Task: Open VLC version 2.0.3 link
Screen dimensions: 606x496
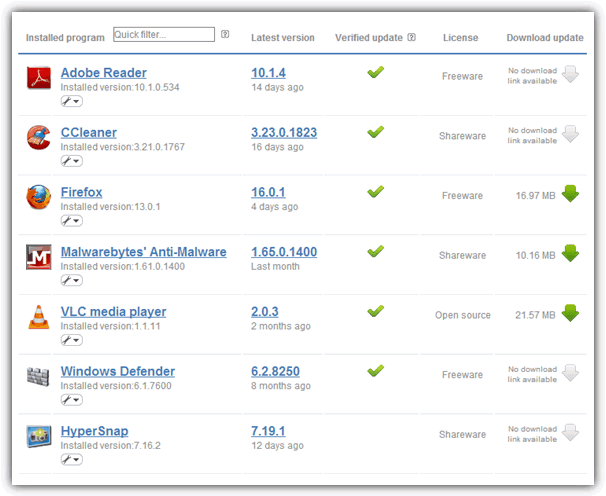Action: click(x=264, y=312)
